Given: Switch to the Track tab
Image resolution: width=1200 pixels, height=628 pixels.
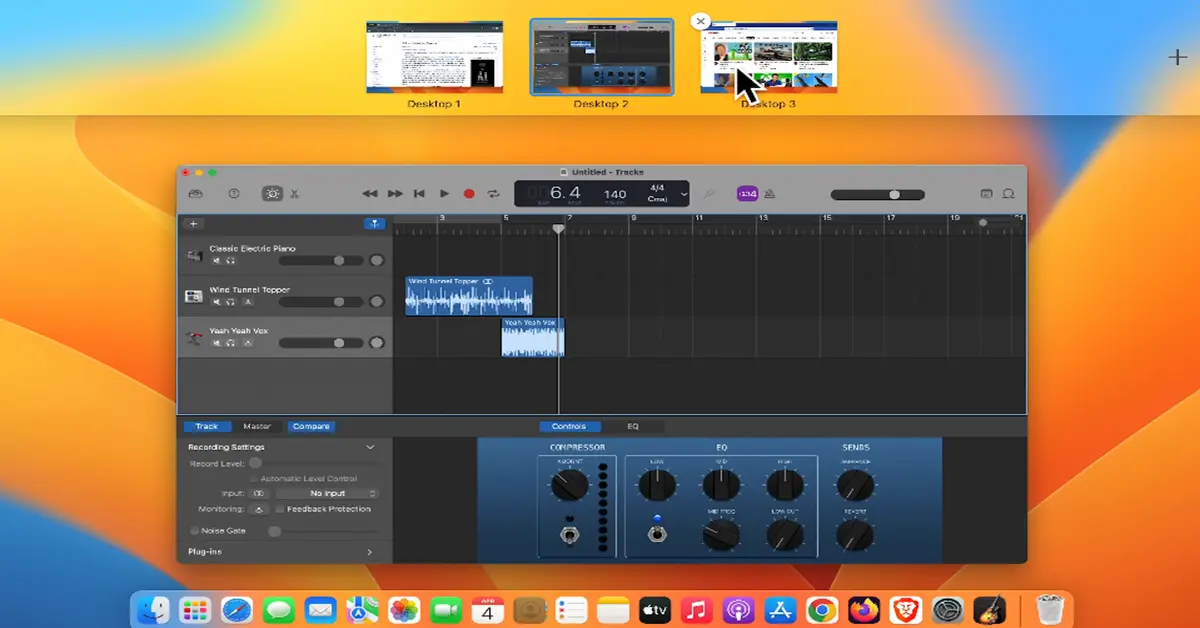Looking at the screenshot, I should pyautogui.click(x=206, y=426).
